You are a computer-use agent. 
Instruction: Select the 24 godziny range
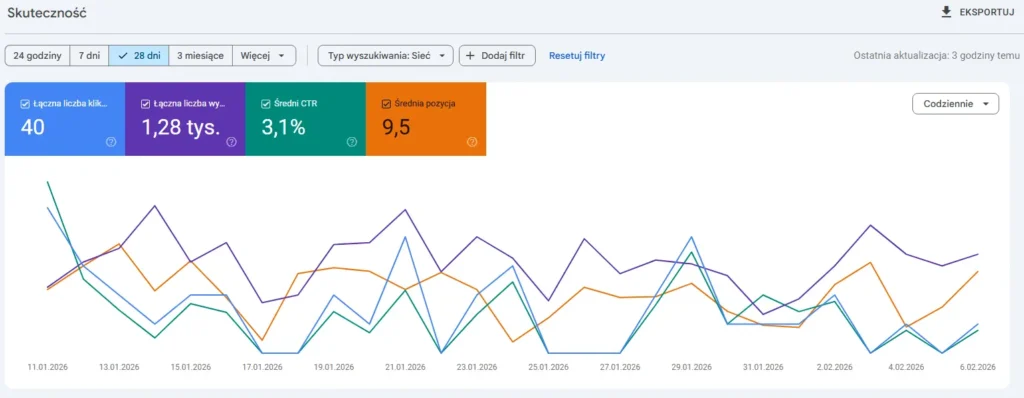(37, 56)
